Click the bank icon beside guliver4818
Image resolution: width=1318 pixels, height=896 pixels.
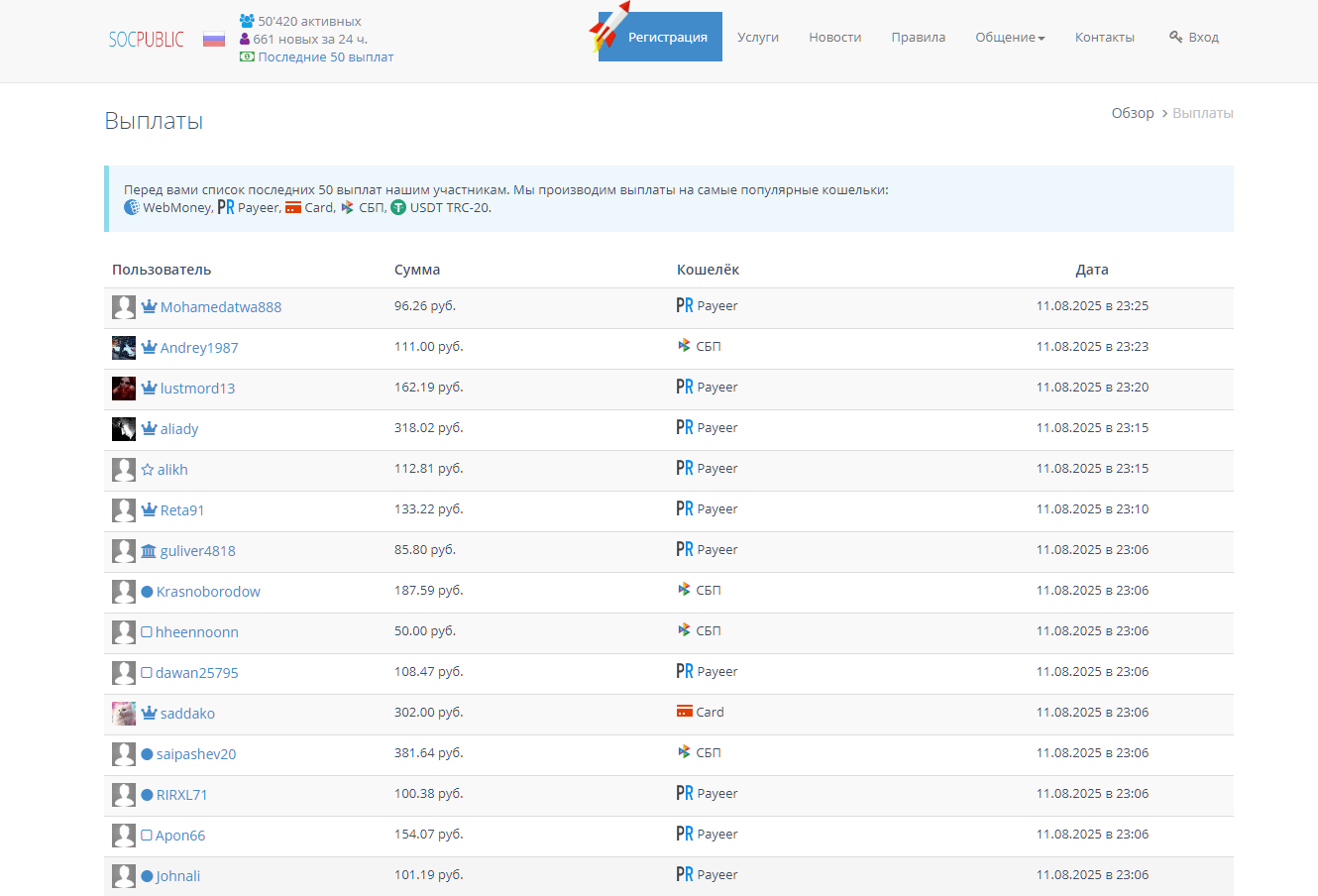[149, 551]
